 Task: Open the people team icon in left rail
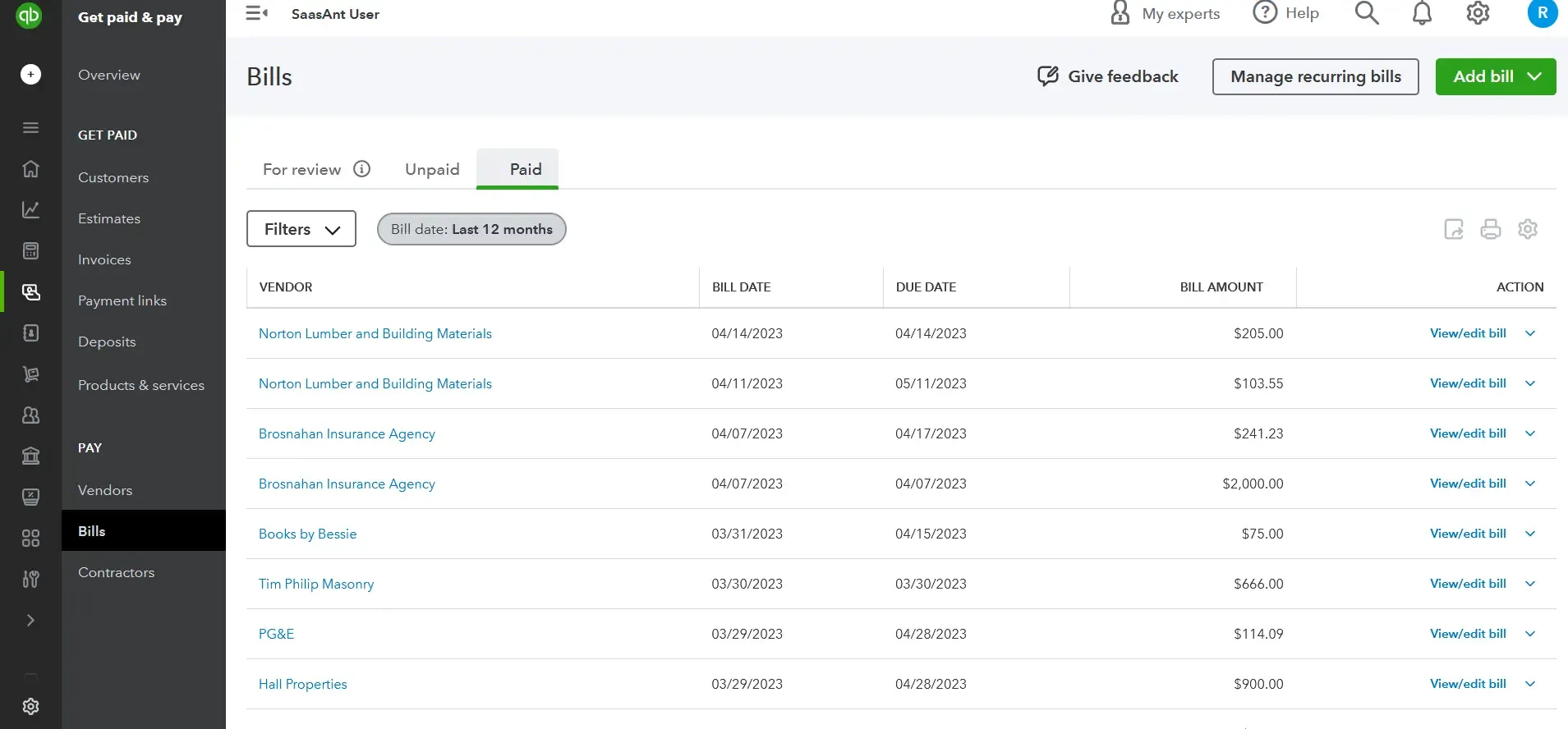point(30,415)
